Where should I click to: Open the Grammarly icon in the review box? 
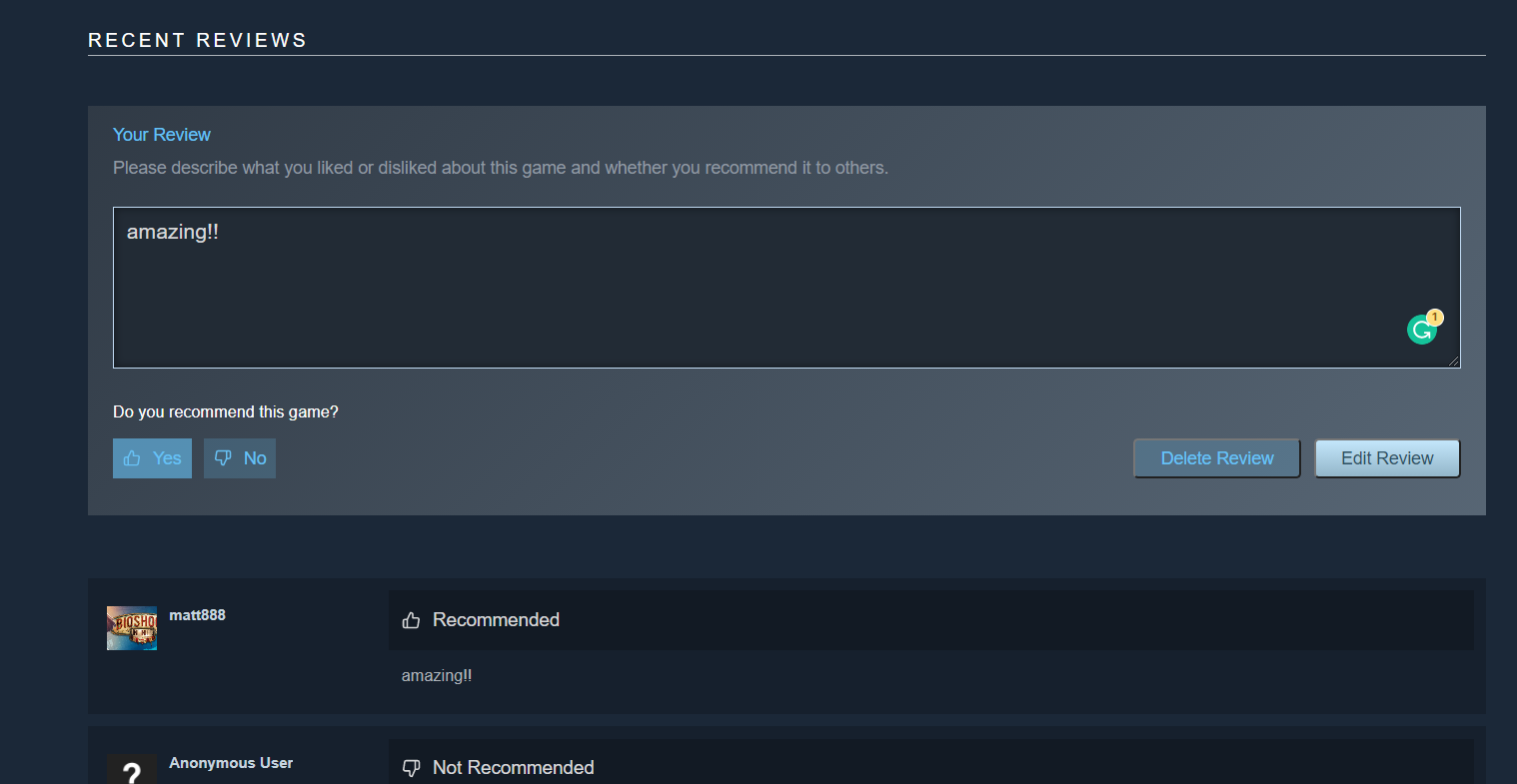click(x=1421, y=330)
